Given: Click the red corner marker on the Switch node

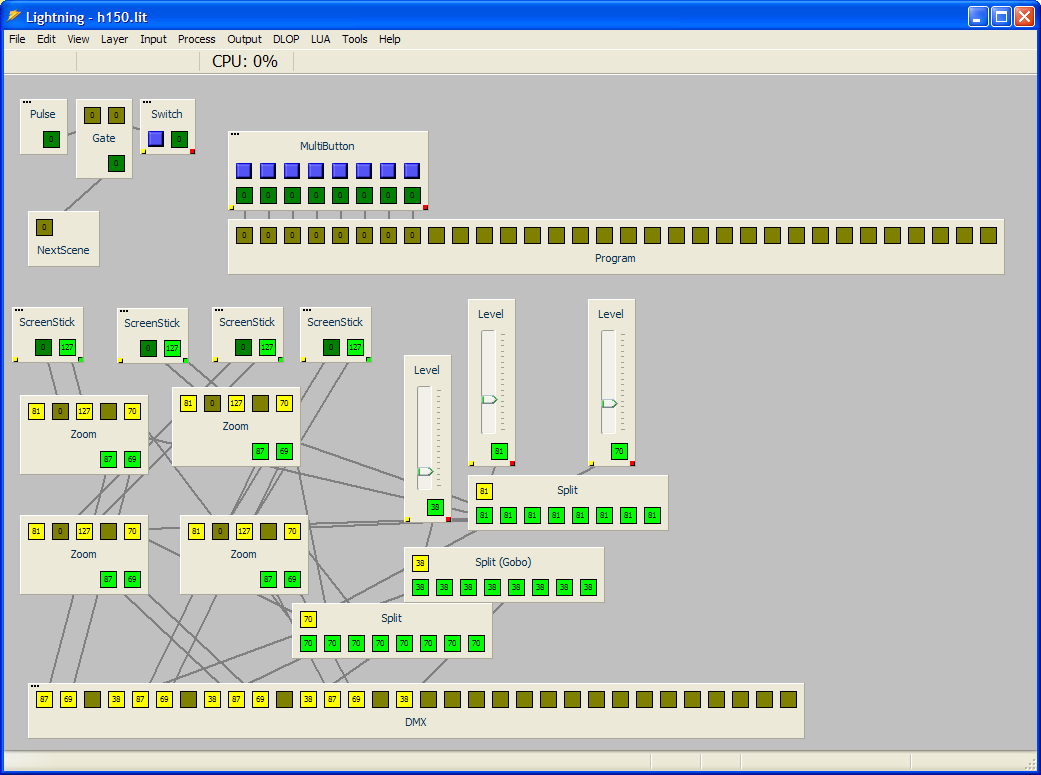Looking at the screenshot, I should tap(192, 152).
